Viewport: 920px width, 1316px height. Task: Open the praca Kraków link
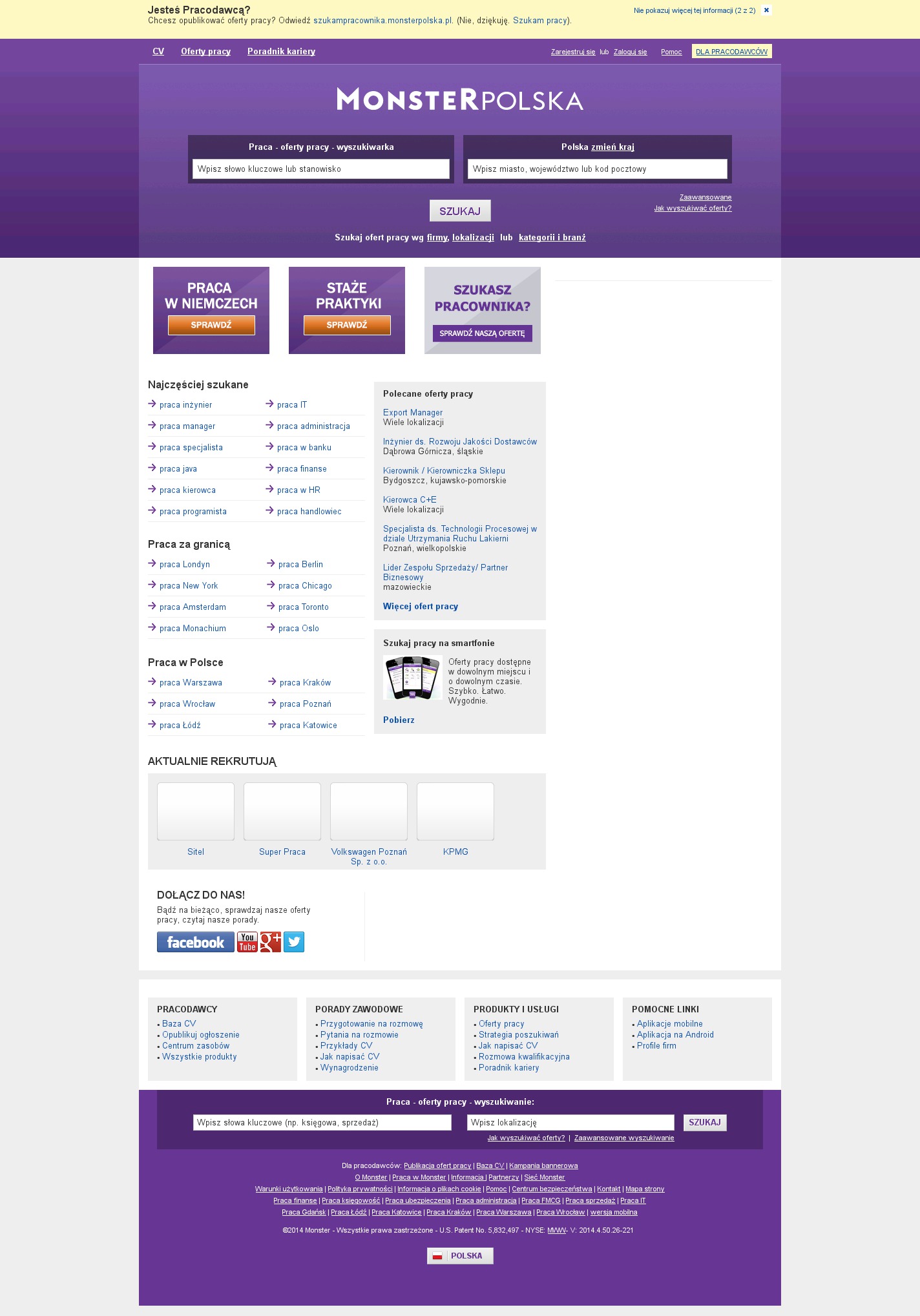[x=305, y=683]
